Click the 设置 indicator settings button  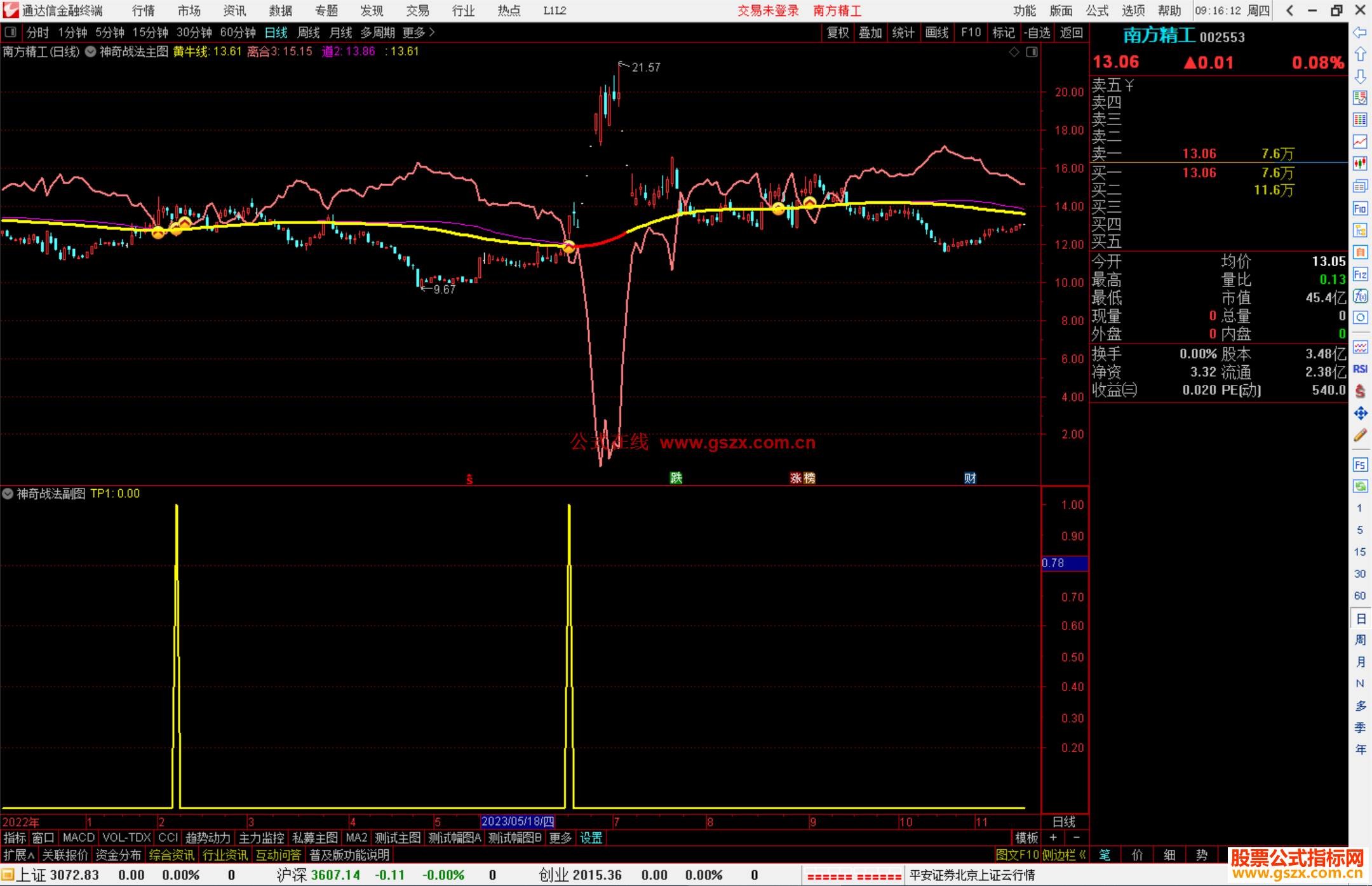(591, 838)
